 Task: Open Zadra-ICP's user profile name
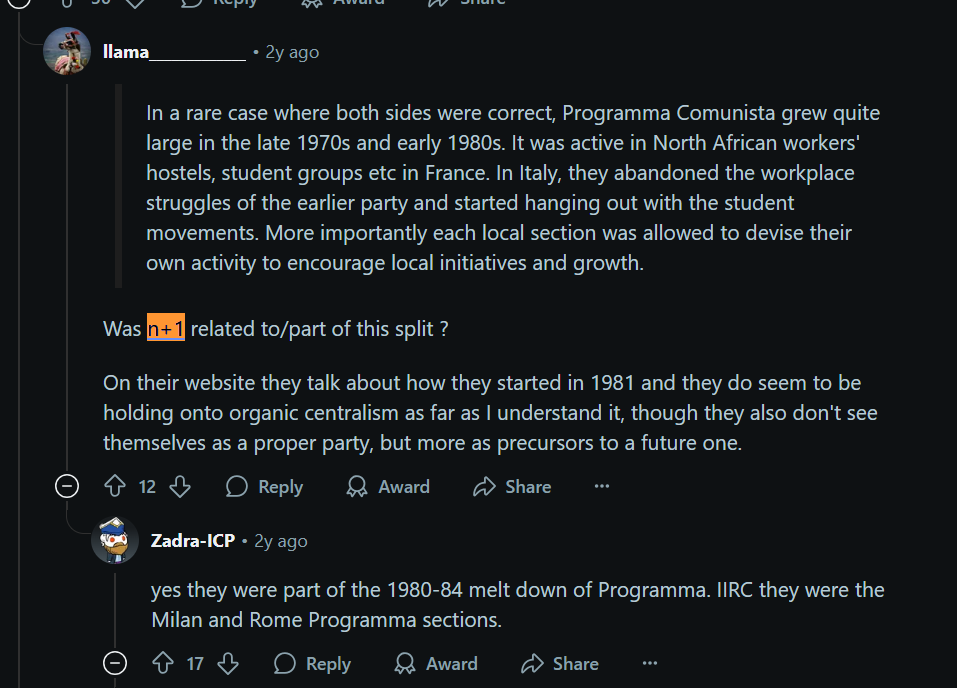click(193, 541)
